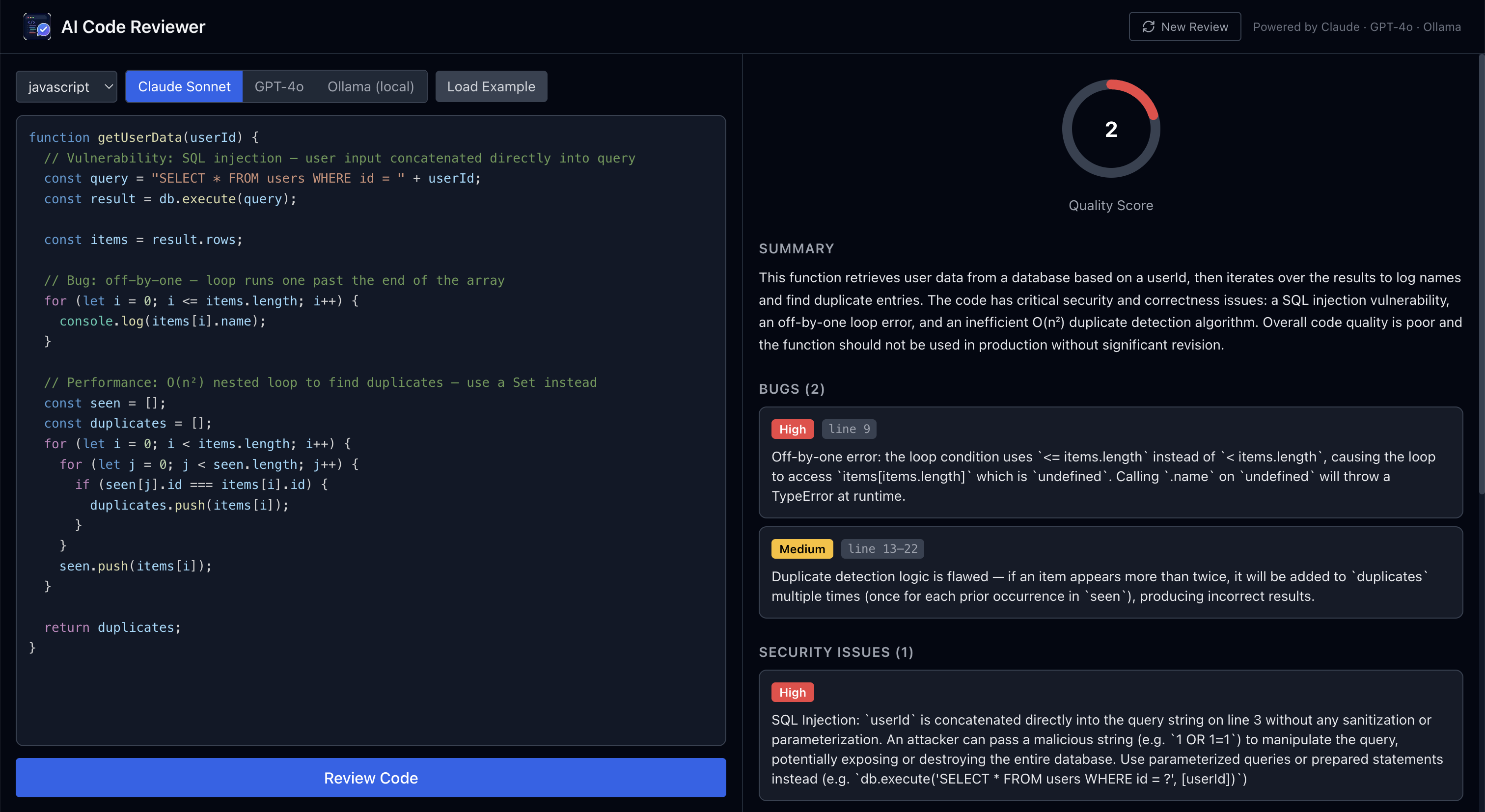Click the SQL injection vulnerability comment line
Screen dimensions: 1485x812
point(339,158)
